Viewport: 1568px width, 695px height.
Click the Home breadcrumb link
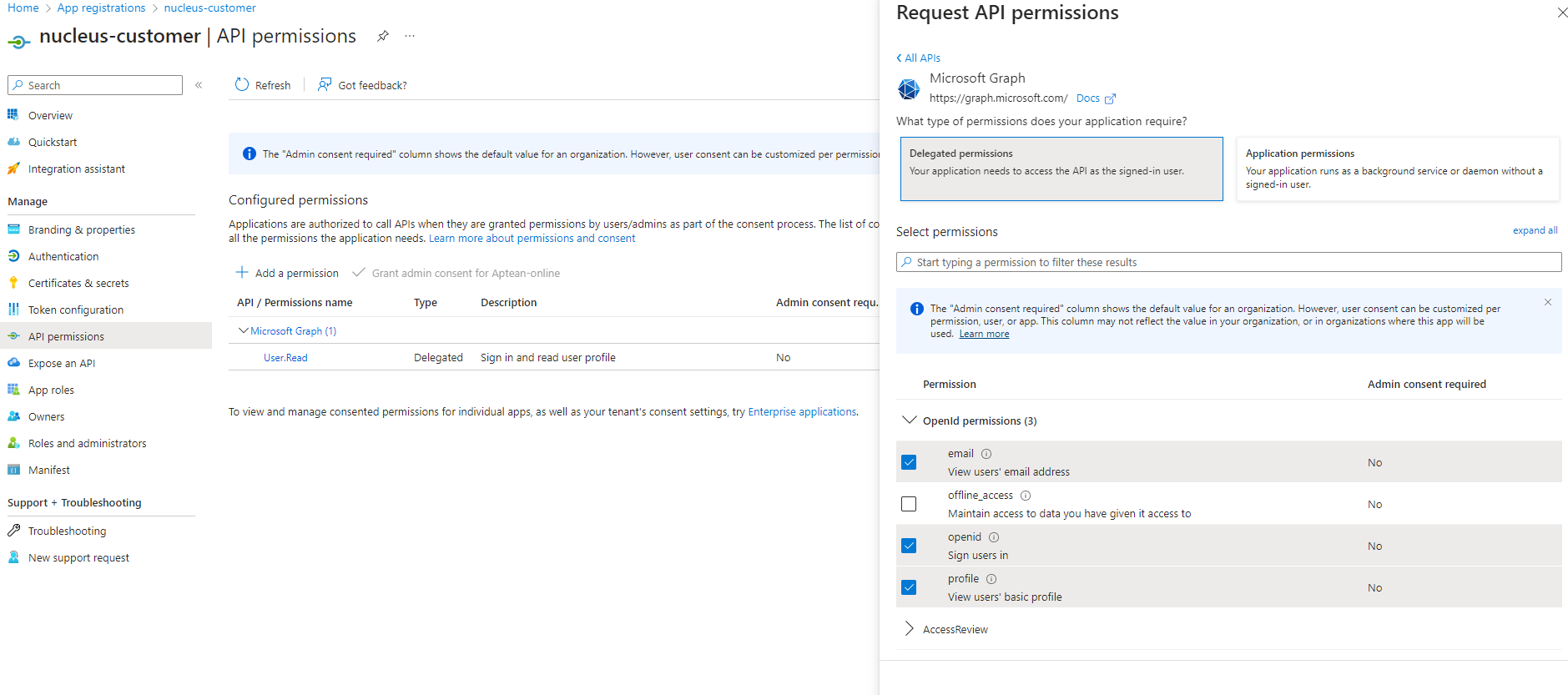(23, 8)
